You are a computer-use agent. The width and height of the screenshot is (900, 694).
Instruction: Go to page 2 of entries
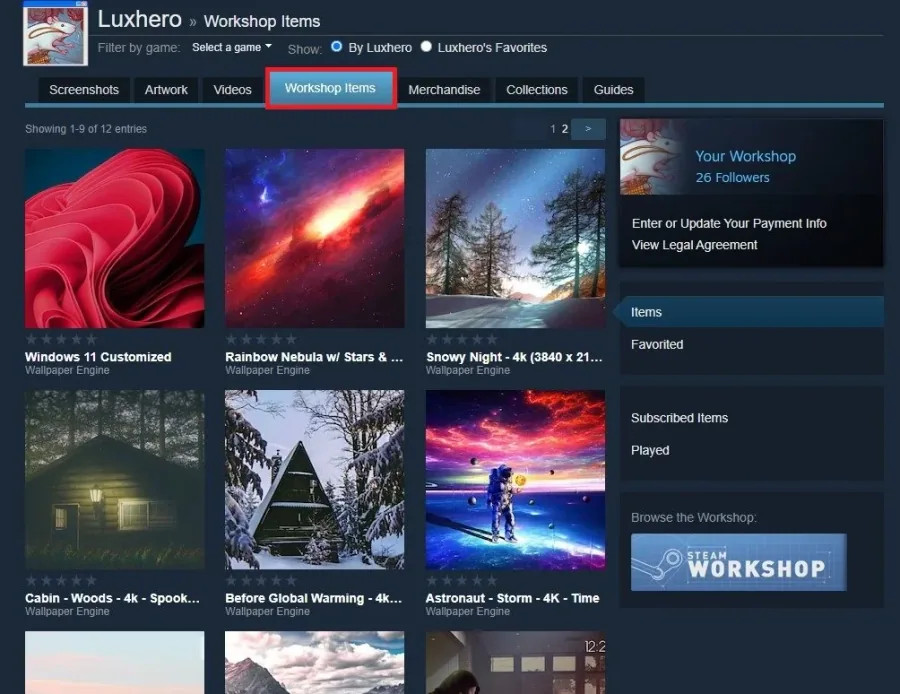point(565,129)
